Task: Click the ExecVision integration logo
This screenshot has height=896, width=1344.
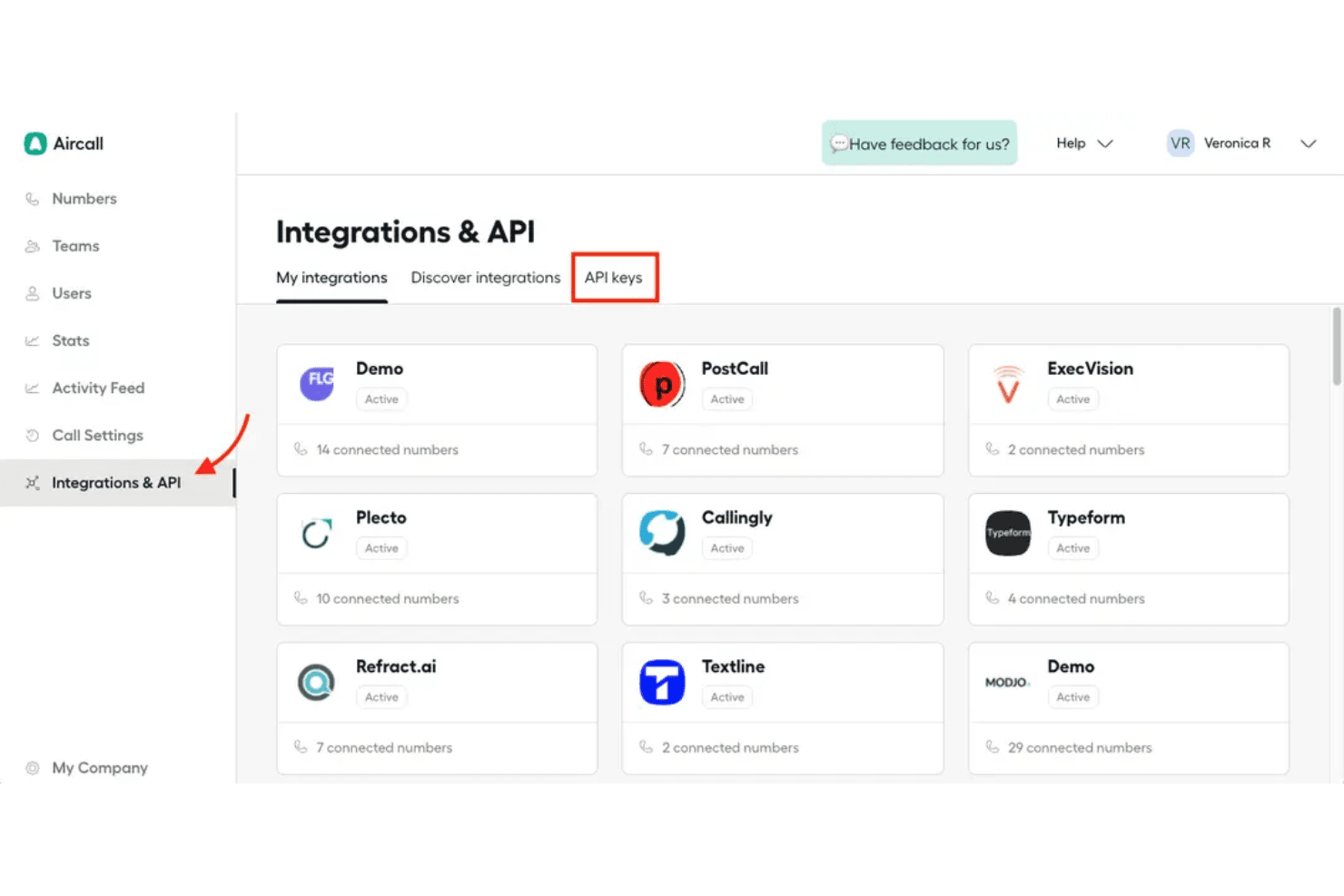Action: pos(1008,384)
